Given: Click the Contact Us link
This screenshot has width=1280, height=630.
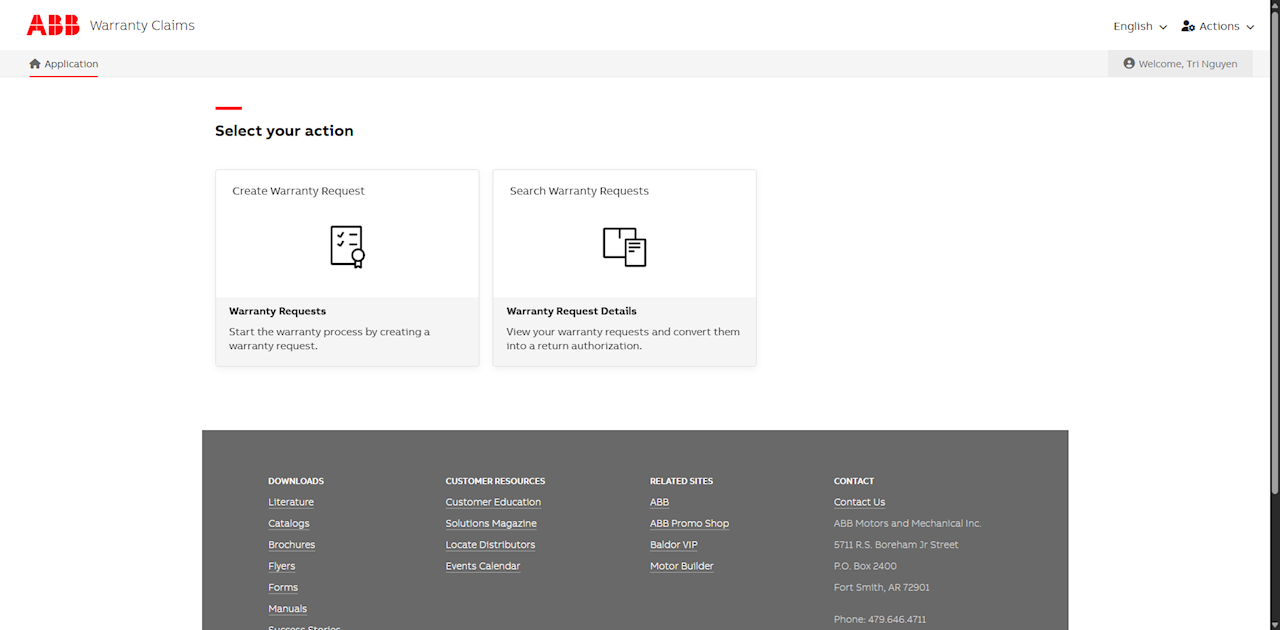Looking at the screenshot, I should 859,502.
